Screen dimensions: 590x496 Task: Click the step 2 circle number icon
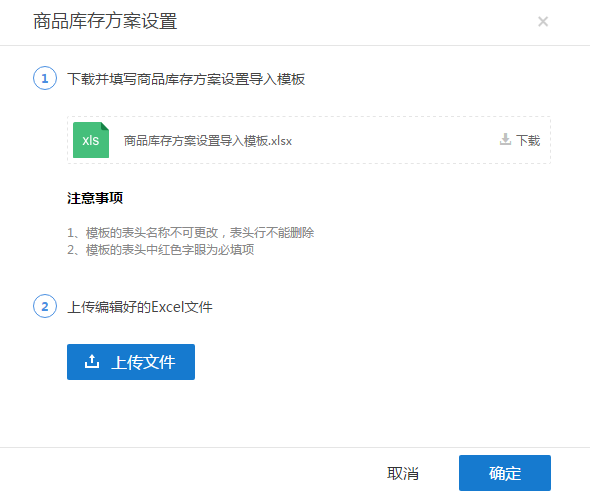45,306
